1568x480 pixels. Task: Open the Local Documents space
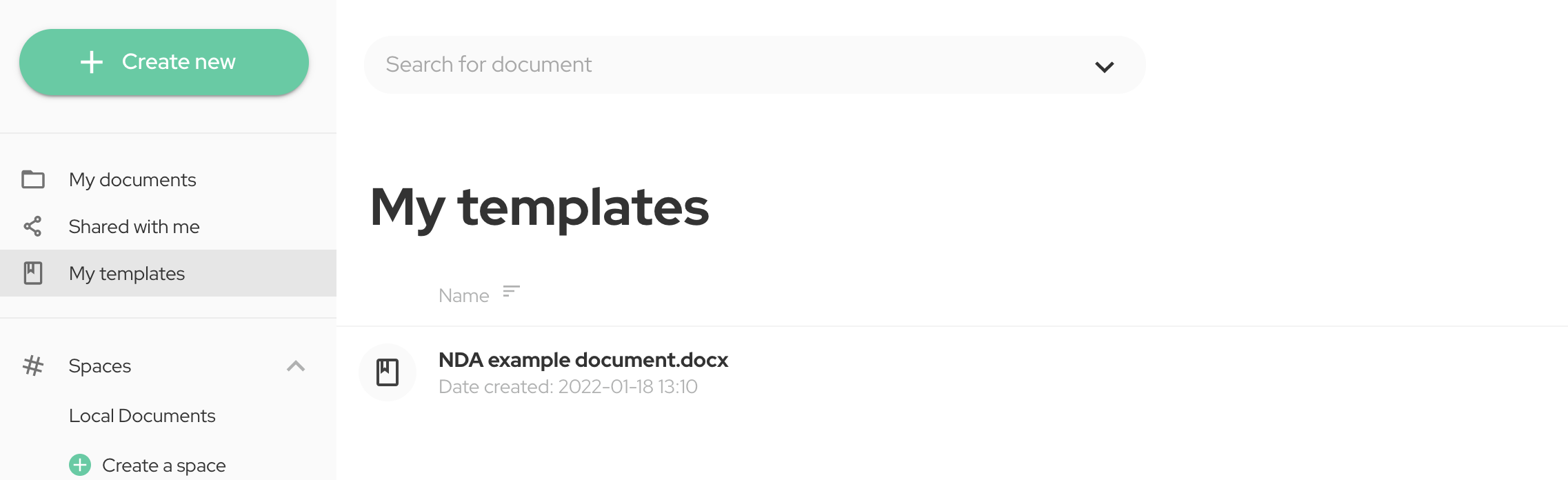[x=142, y=416]
